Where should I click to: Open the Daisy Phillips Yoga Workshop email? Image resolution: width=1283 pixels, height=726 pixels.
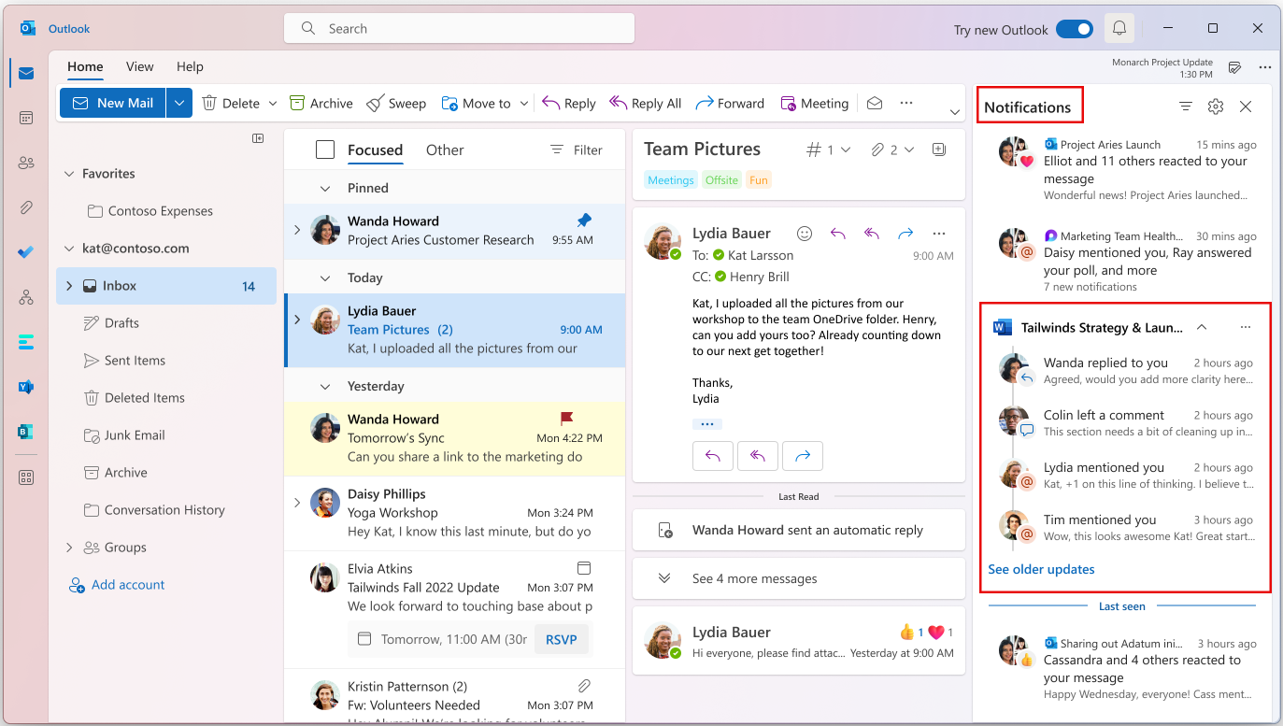[x=455, y=512]
